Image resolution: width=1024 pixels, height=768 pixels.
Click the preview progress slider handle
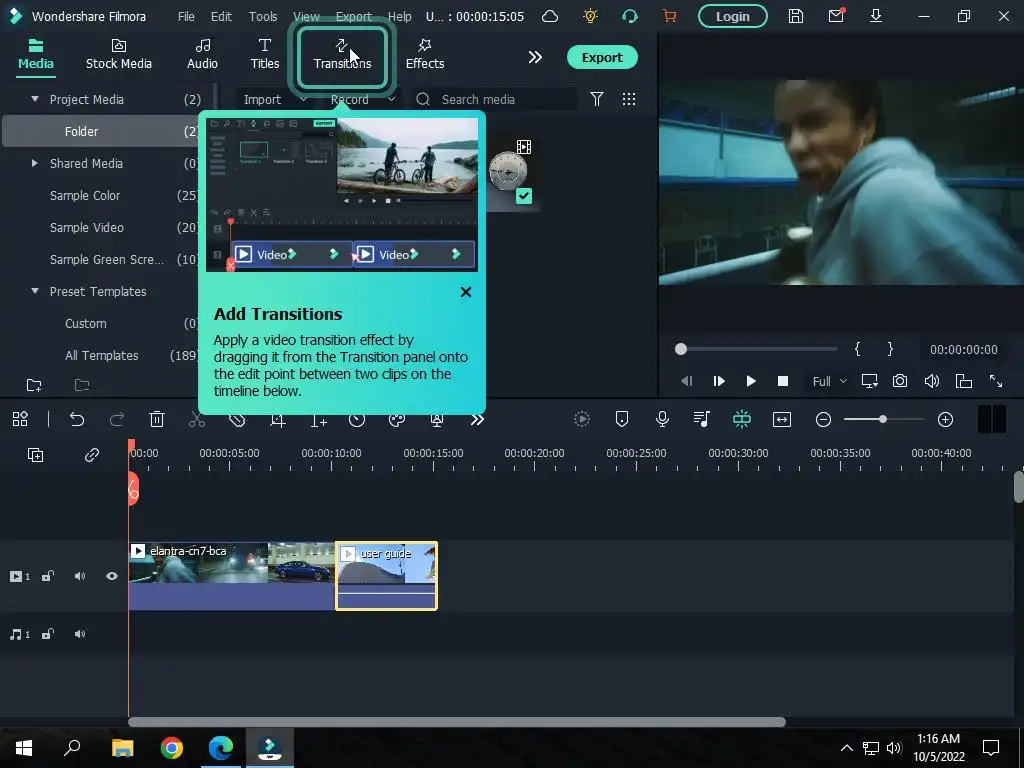(681, 349)
